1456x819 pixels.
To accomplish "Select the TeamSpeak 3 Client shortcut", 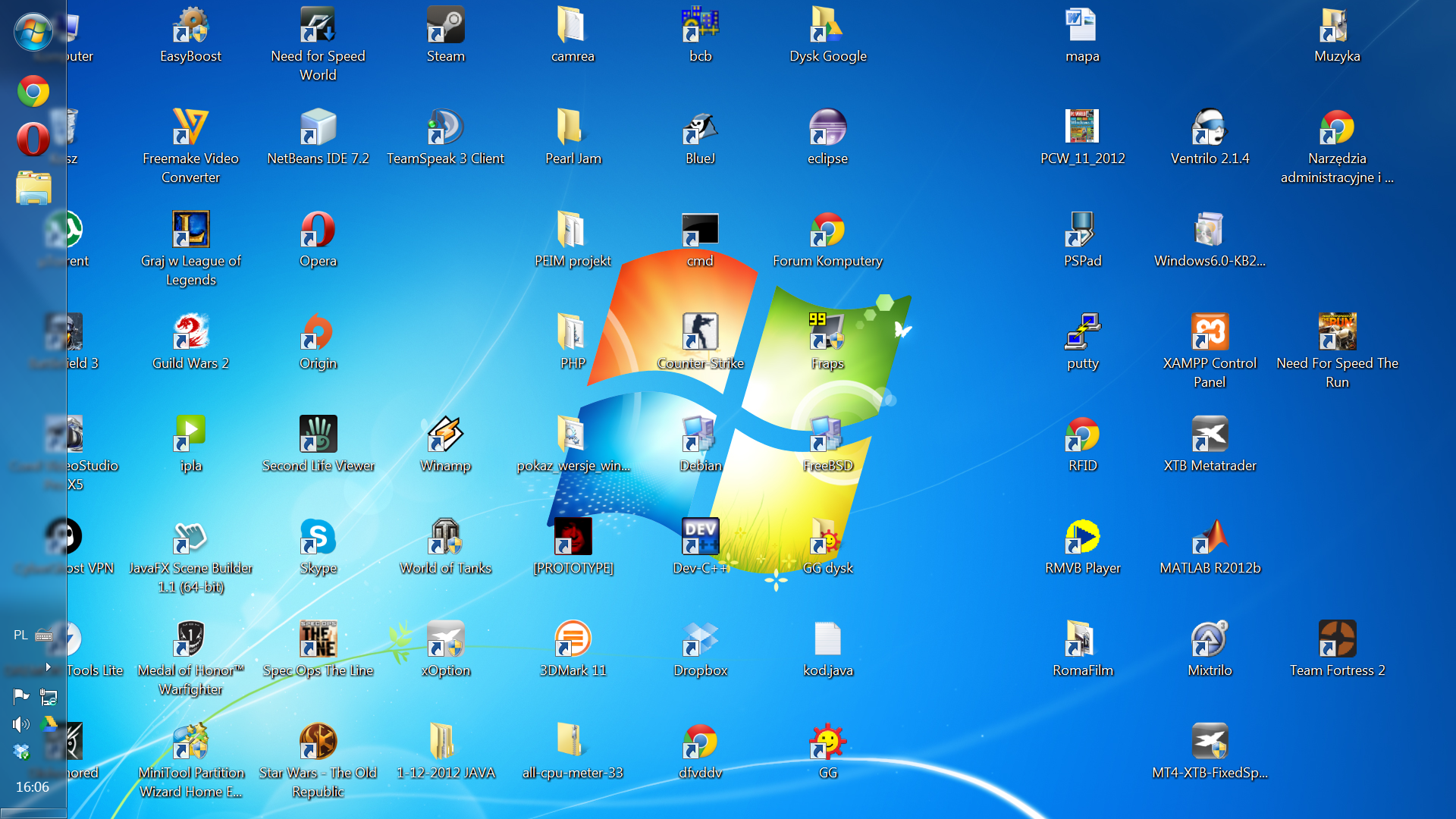I will coord(445,137).
